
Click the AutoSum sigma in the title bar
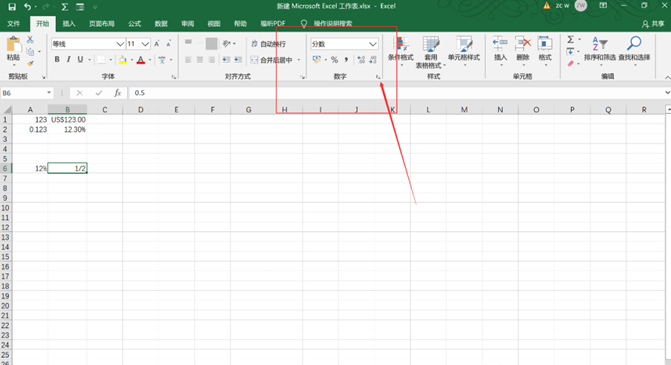65,6
